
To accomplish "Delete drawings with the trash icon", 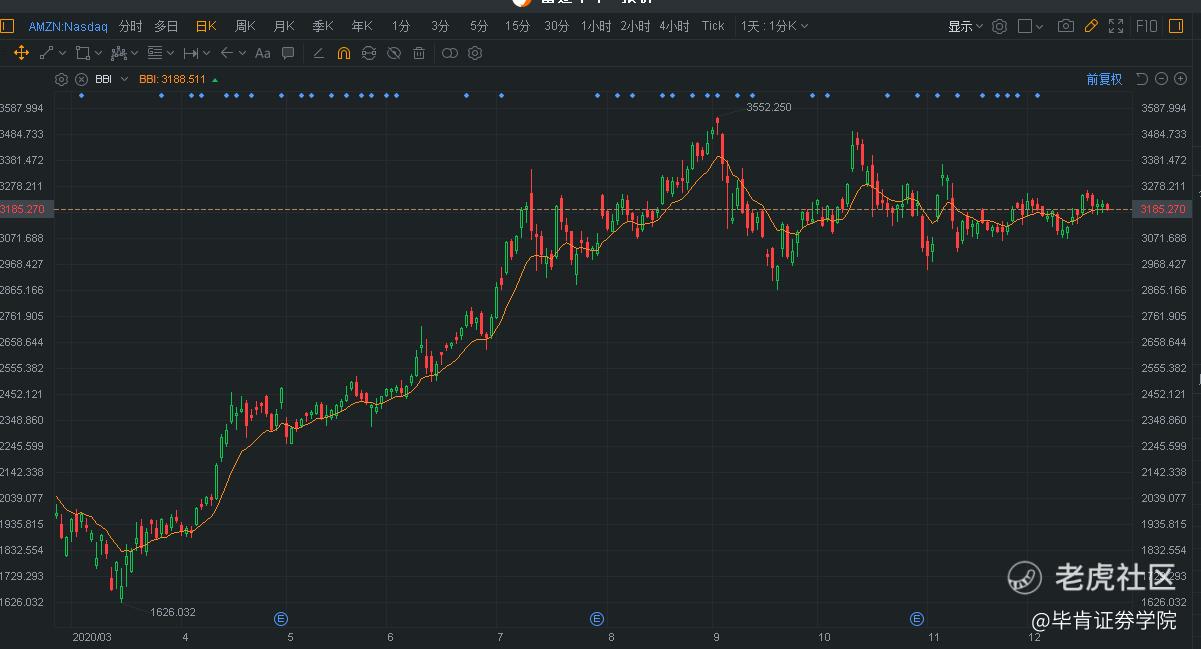I will (x=419, y=53).
